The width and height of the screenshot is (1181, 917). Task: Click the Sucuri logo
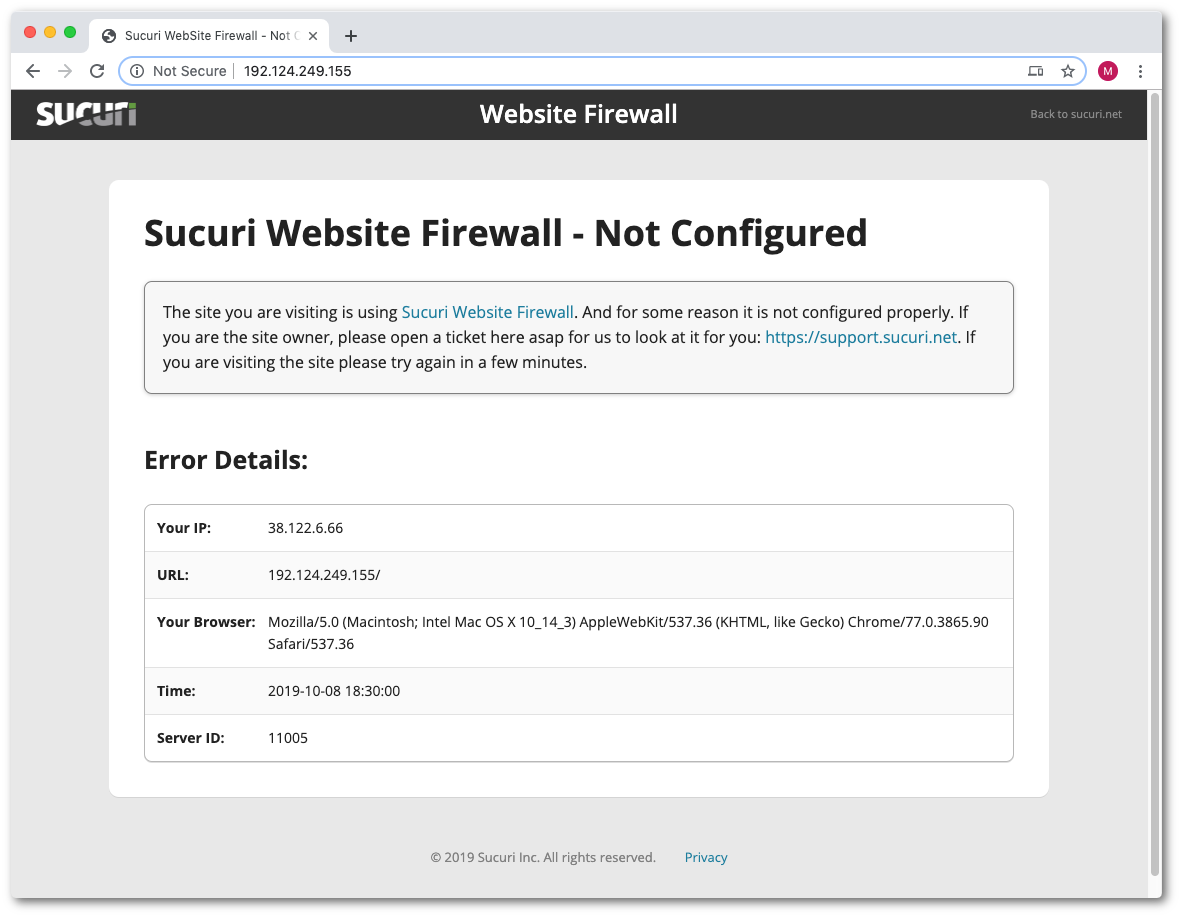click(86, 114)
